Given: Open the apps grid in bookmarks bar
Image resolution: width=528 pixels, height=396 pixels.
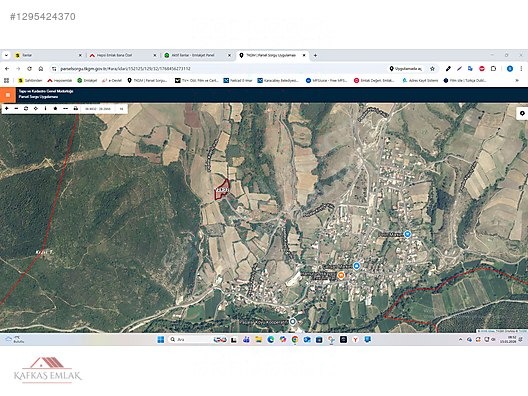Looking at the screenshot, I should 6,80.
